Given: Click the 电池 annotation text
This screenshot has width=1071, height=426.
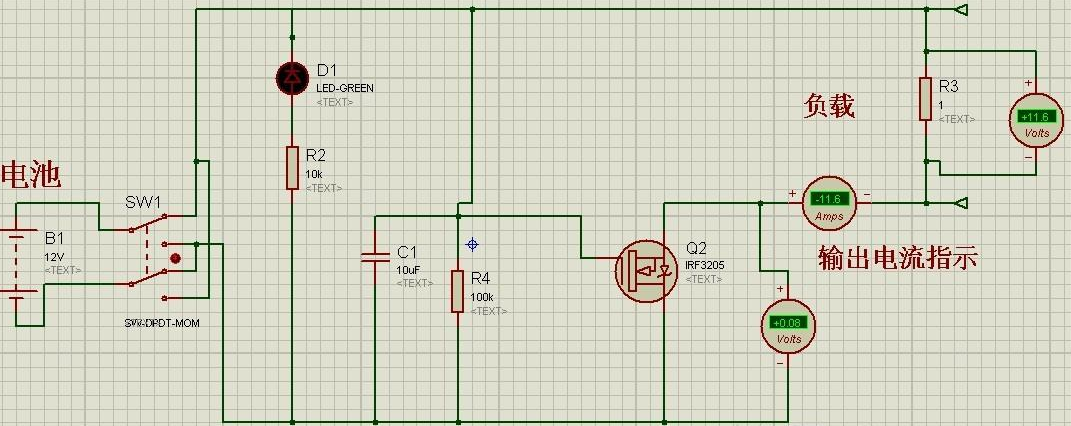Looking at the screenshot, I should tap(31, 175).
